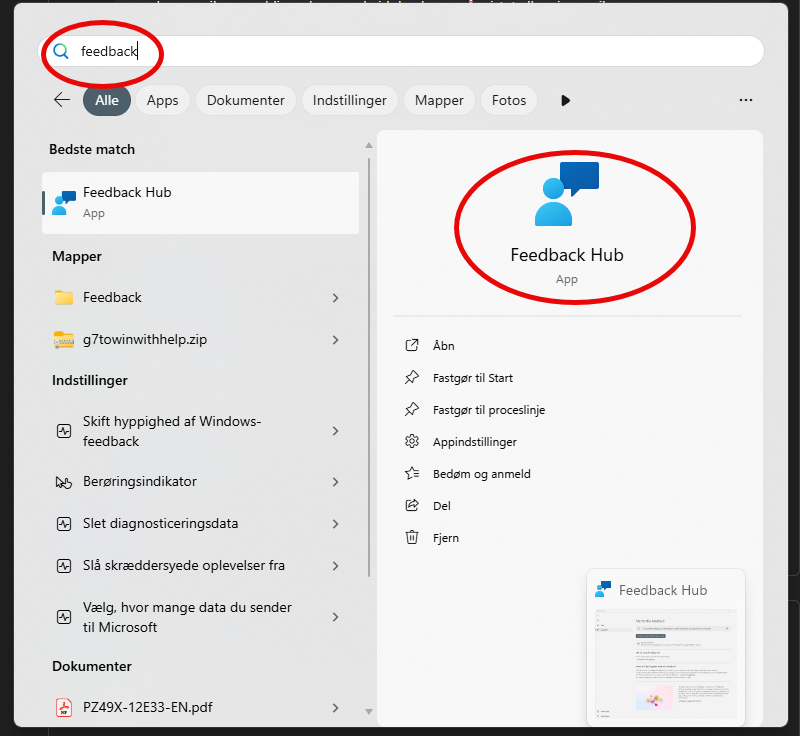The width and height of the screenshot is (800, 736).
Task: Click the share icon beside Del
Action: point(412,505)
